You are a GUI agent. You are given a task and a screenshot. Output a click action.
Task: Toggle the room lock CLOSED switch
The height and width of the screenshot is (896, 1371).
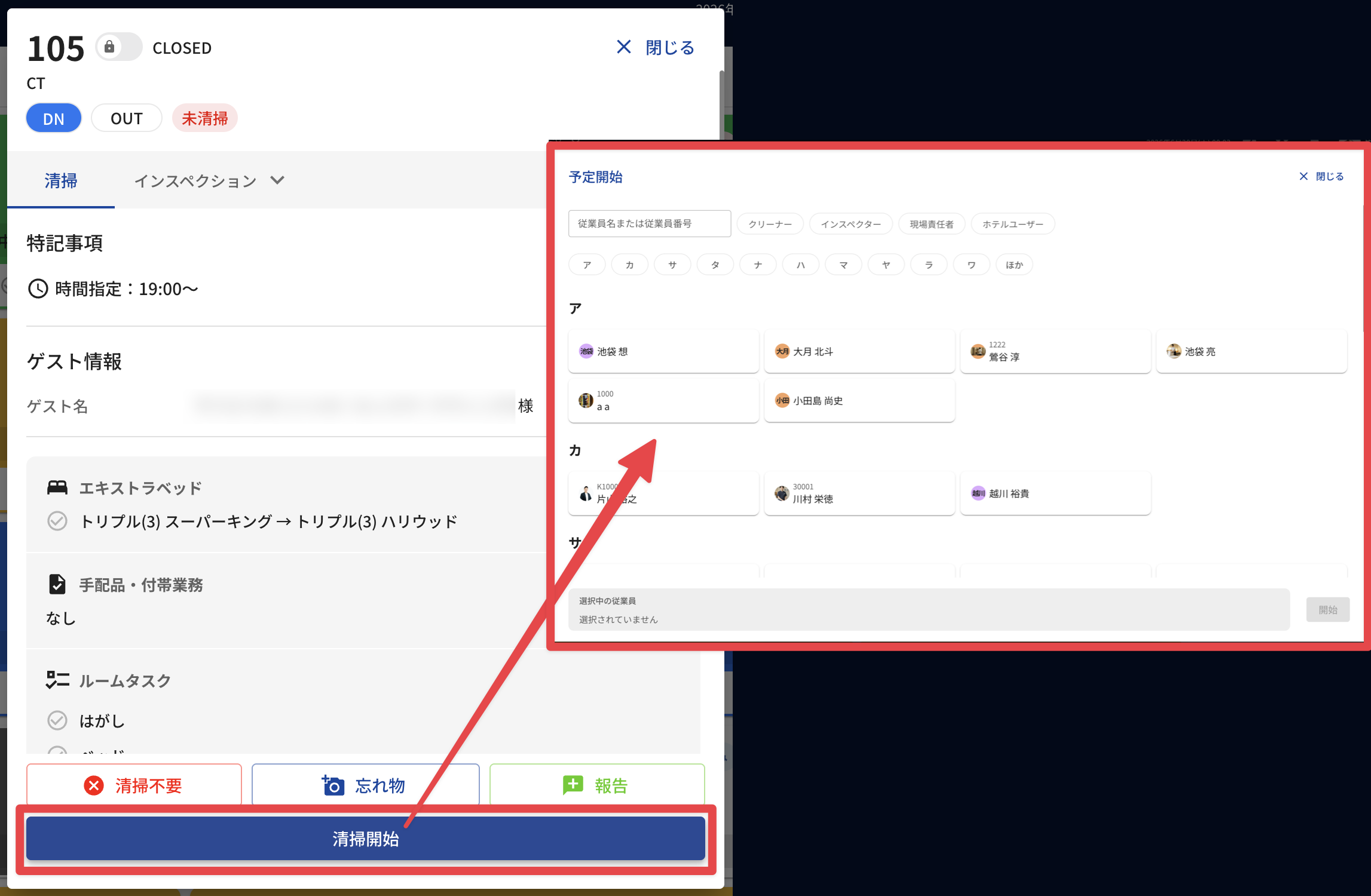(119, 47)
